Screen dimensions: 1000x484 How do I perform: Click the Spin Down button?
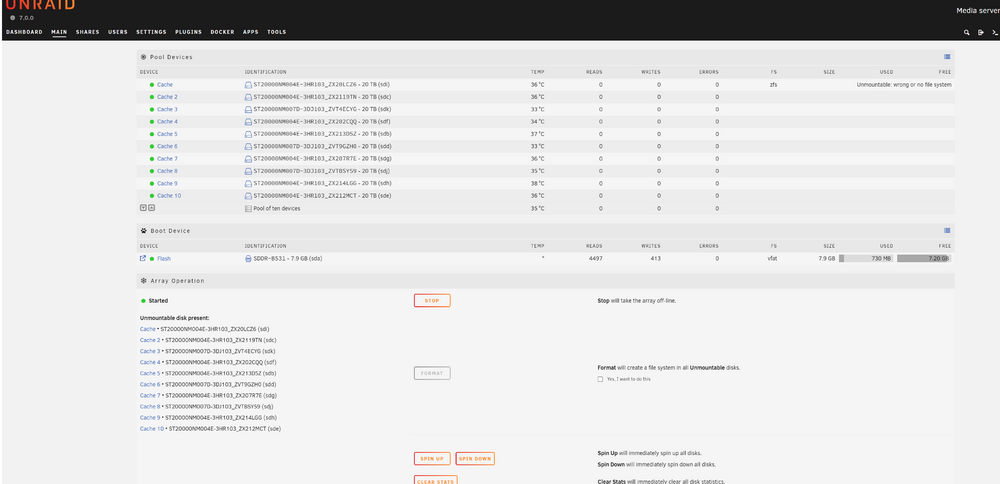(475, 458)
